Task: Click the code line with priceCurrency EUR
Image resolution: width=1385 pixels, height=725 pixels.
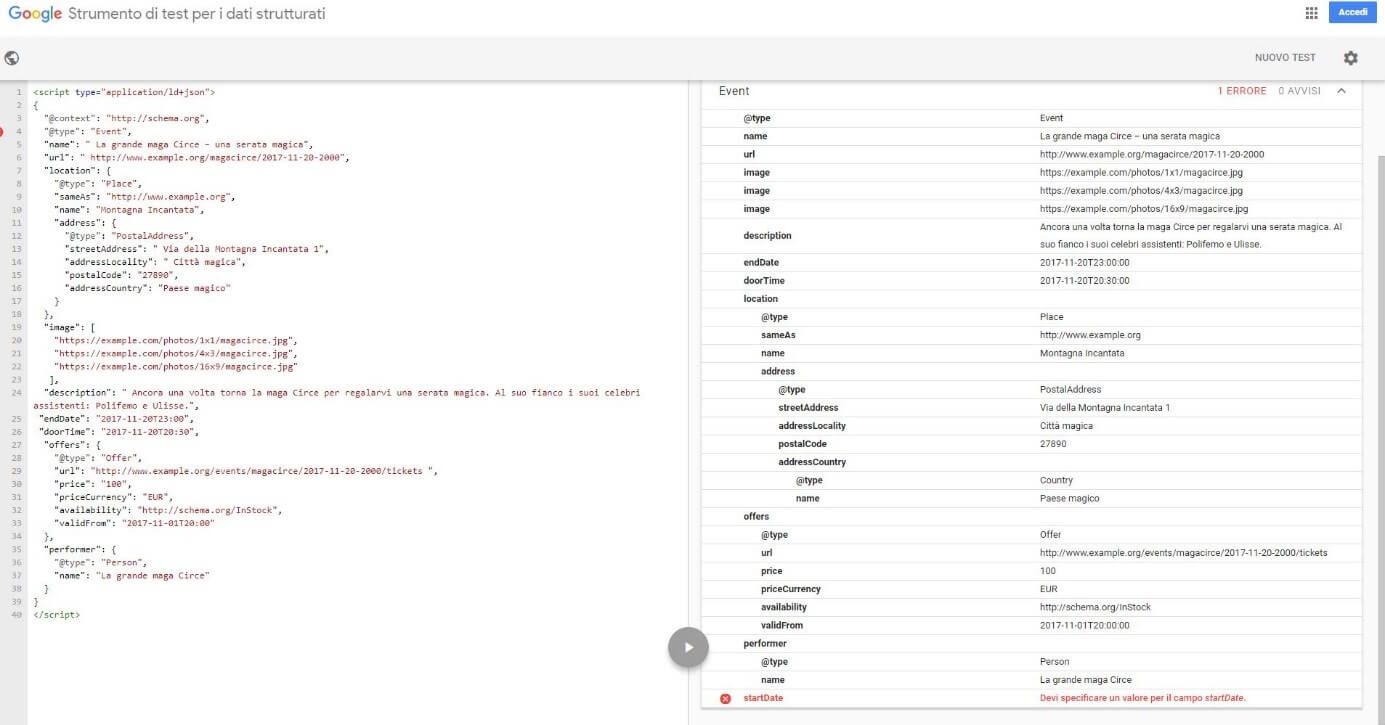Action: [114, 497]
